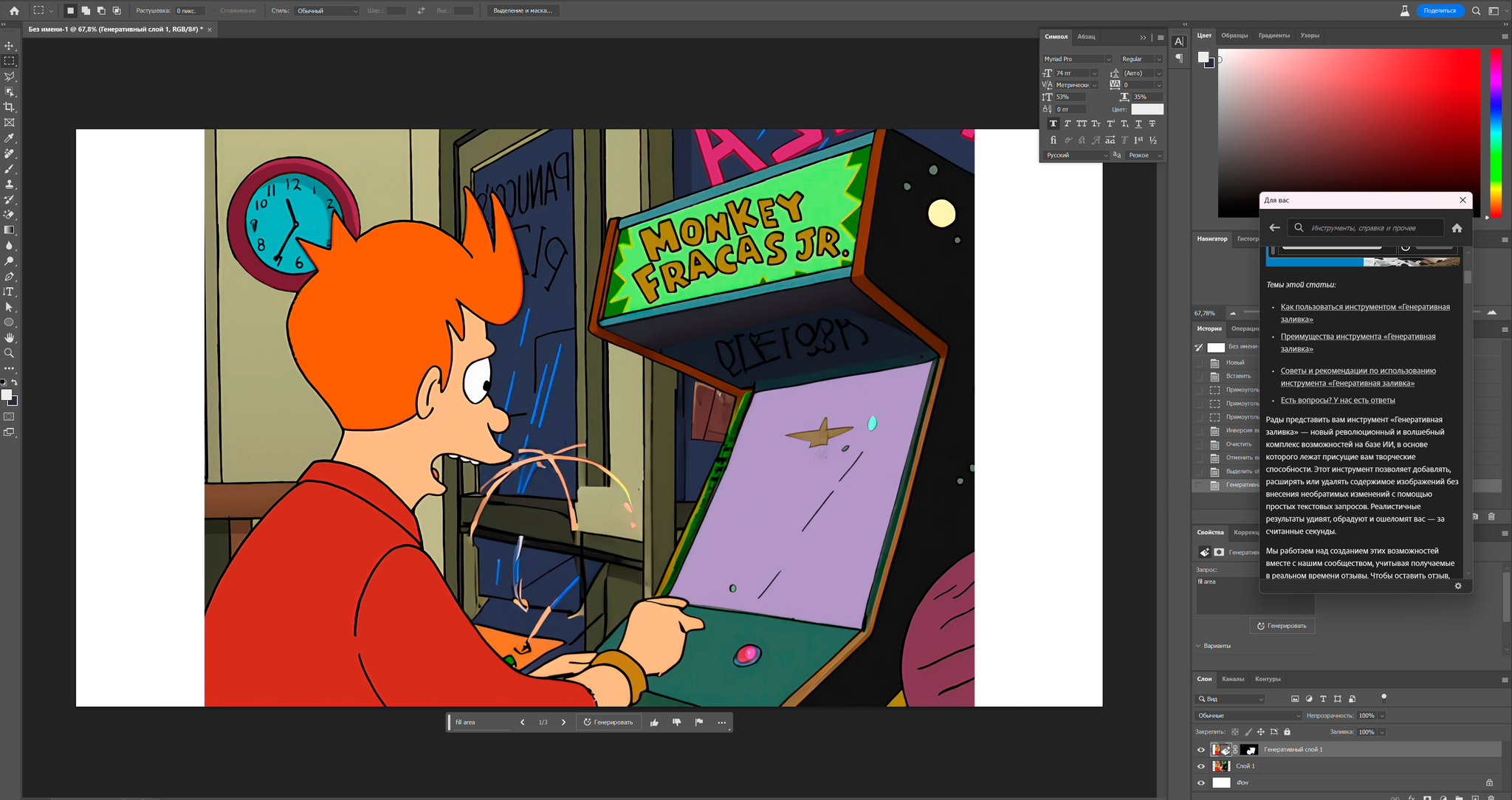Toggle lock all in Layers panel
Screen dimensions: 1512x800
[x=1288, y=732]
